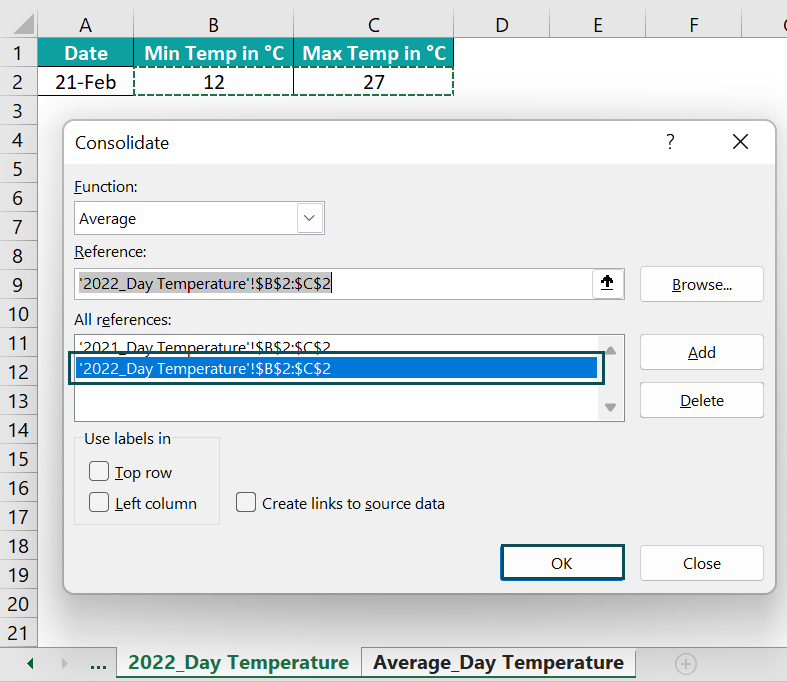
Task: Select column F header
Action: [x=694, y=25]
